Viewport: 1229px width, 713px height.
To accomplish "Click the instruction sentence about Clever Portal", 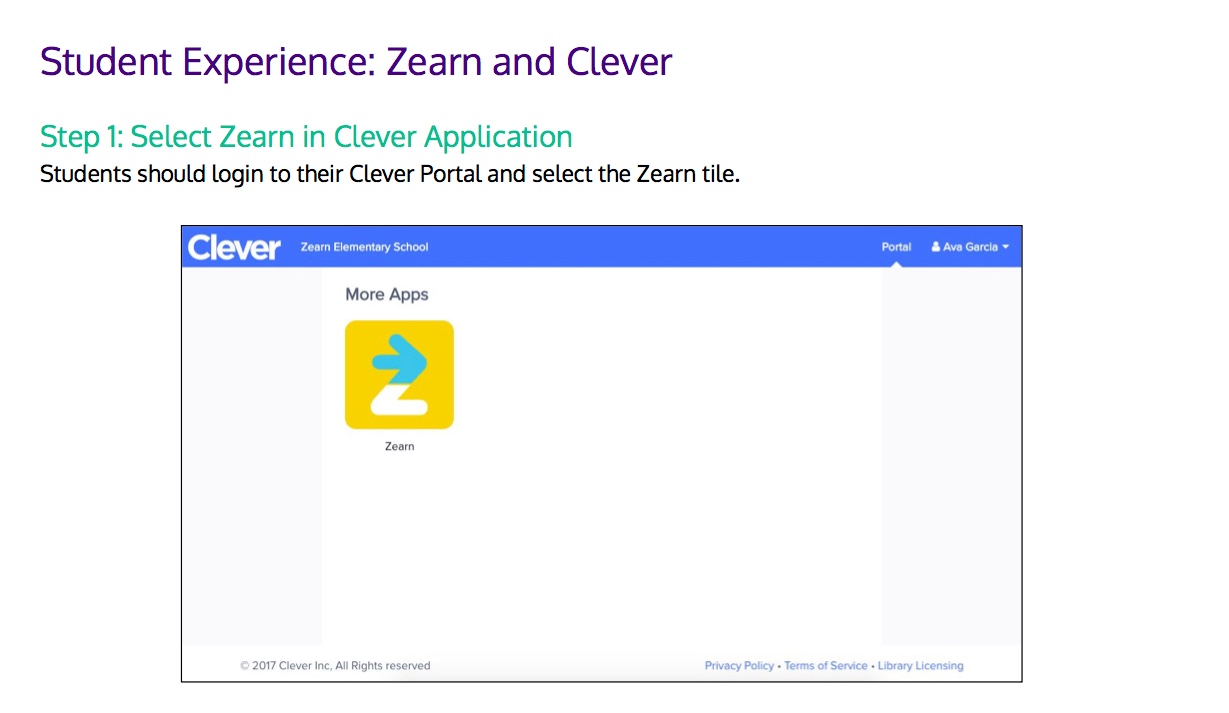I will pyautogui.click(x=390, y=174).
